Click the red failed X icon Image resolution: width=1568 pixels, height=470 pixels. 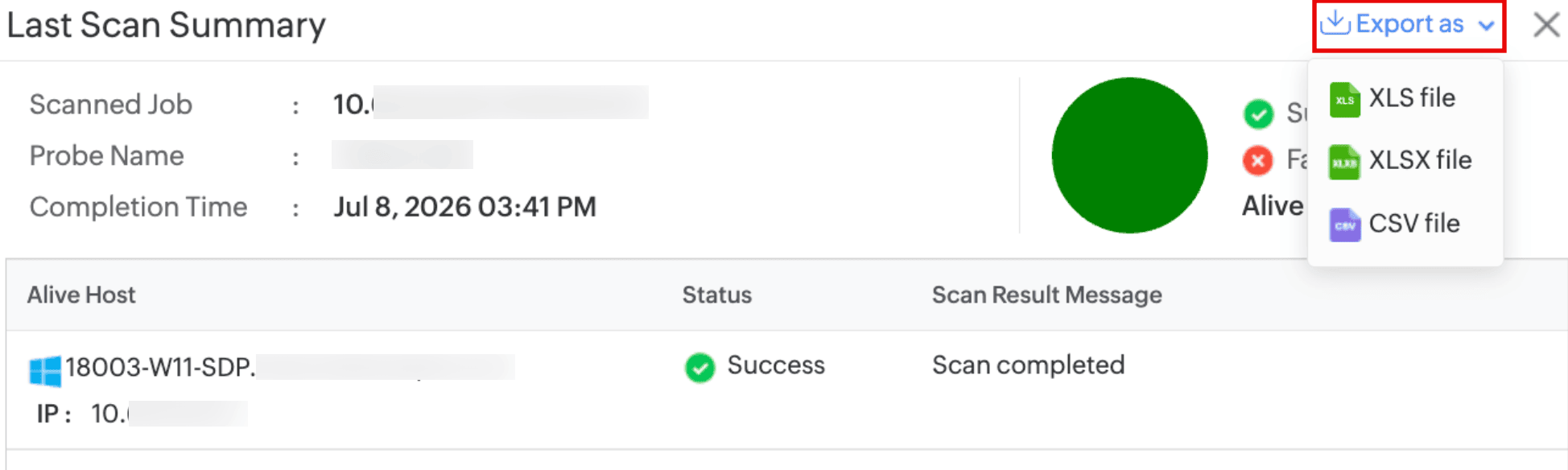pos(1257,160)
